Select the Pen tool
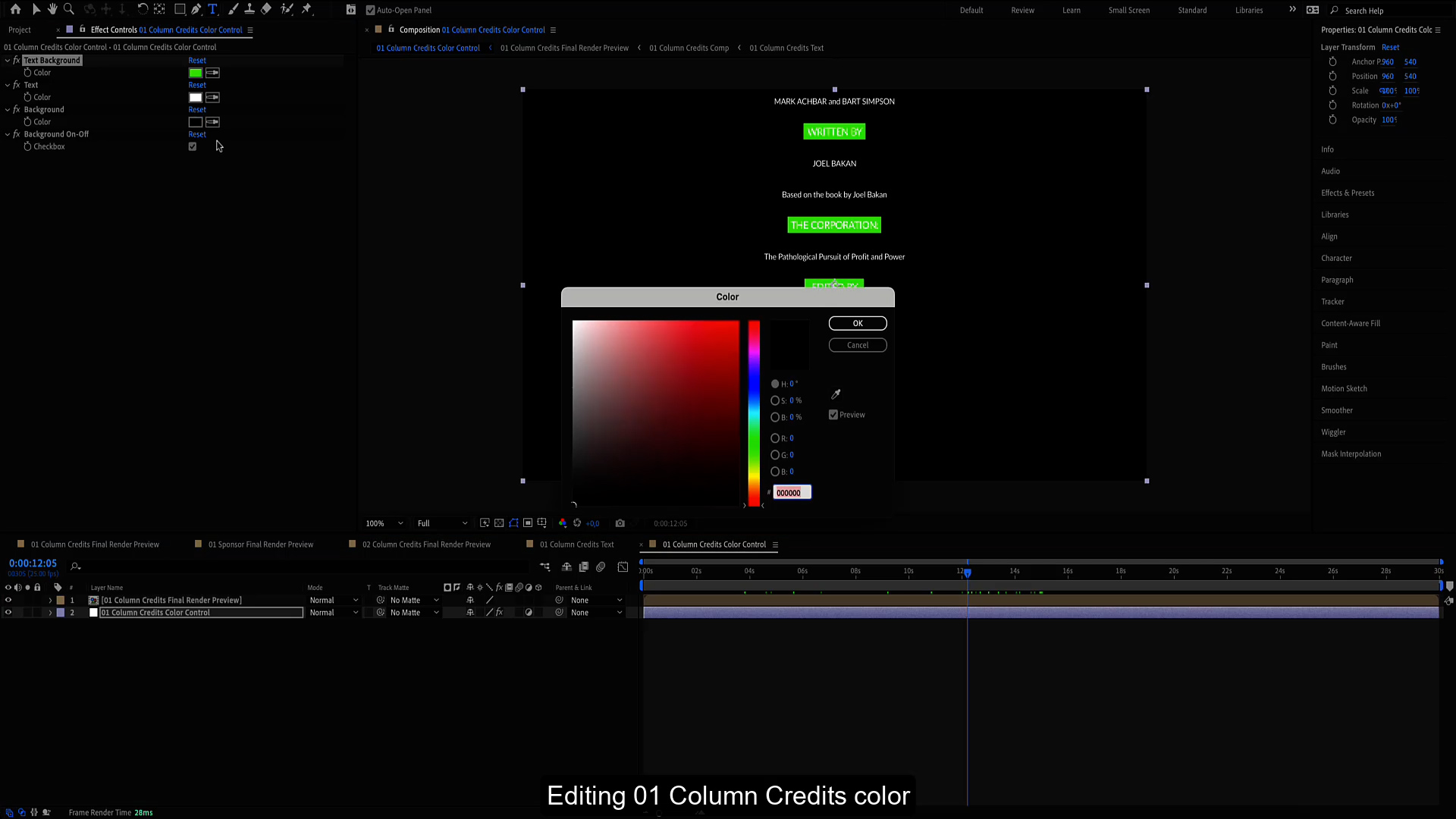The width and height of the screenshot is (1456, 819). pos(196,9)
